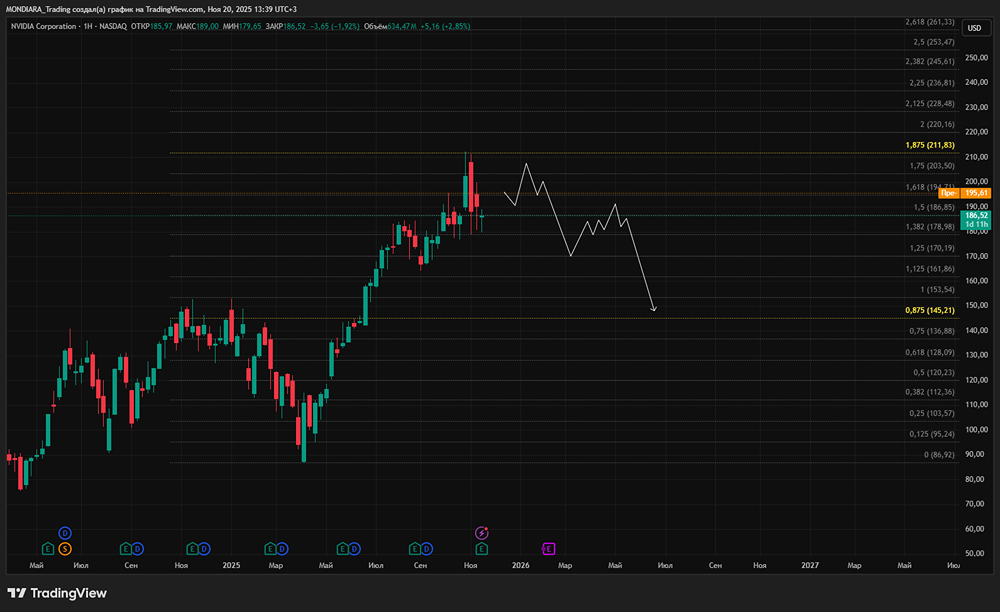1000x612 pixels.
Task: Click the leftmost green earnings 'E' marker
Action: click(x=47, y=548)
